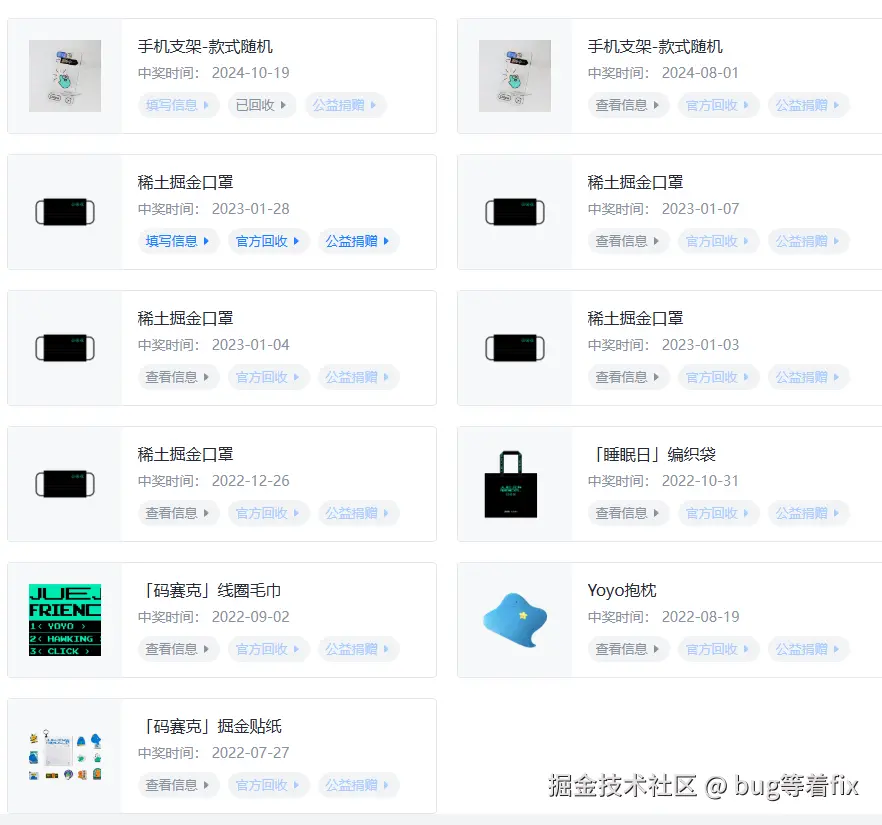Click the phone stand product thumbnail image
Screen dimensions: 882x825
(65, 75)
